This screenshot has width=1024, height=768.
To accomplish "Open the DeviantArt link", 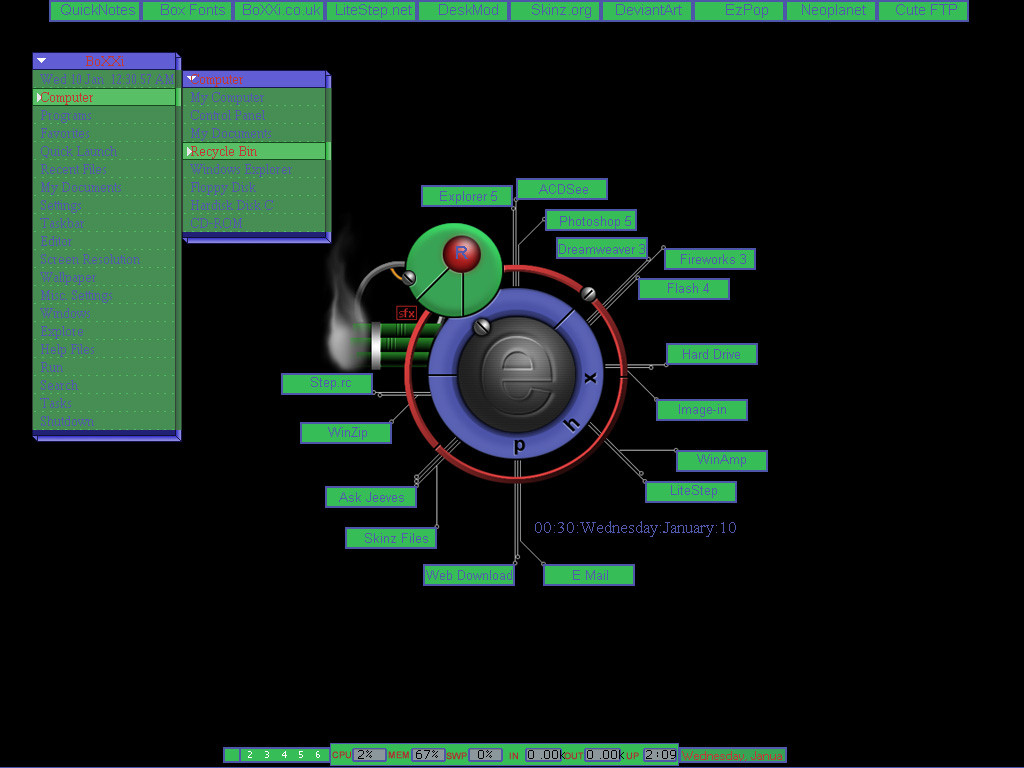I will (648, 10).
